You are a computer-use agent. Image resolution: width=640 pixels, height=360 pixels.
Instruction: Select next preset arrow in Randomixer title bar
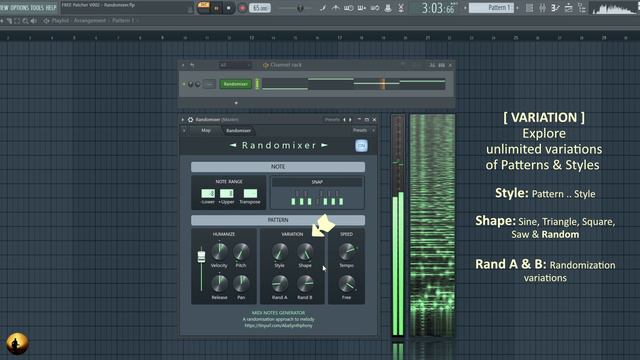pyautogui.click(x=350, y=120)
